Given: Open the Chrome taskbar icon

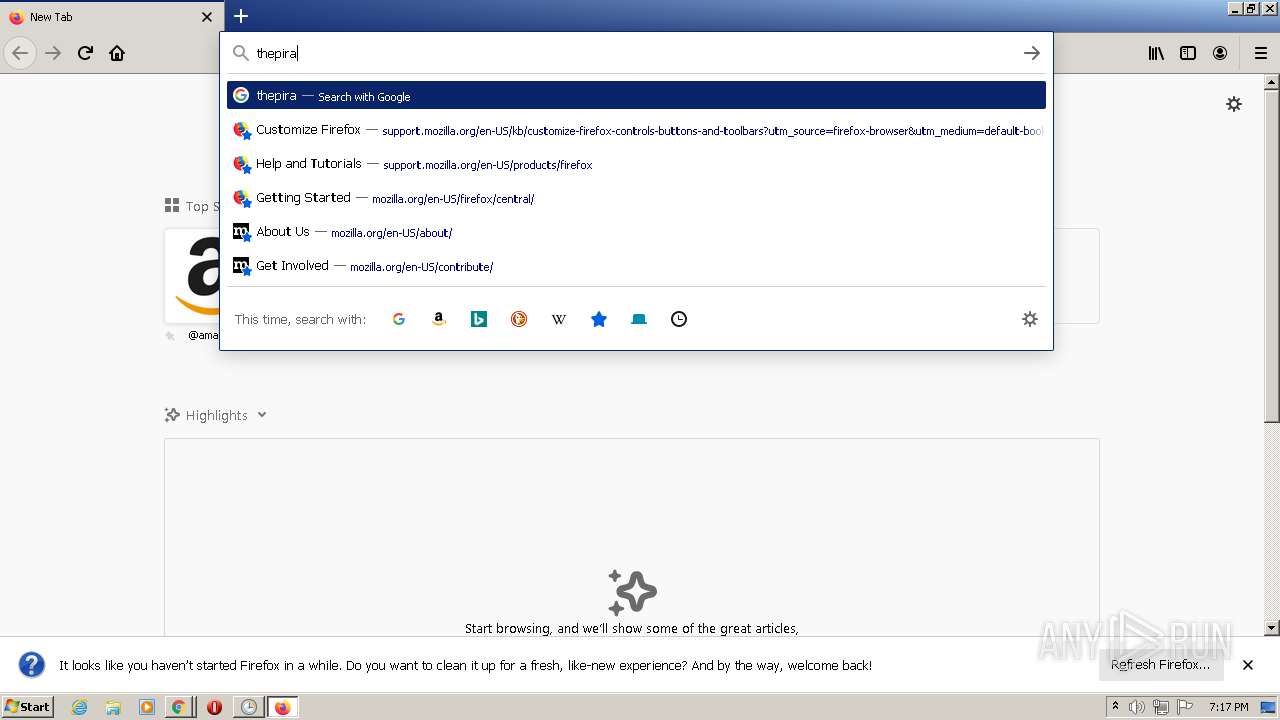Looking at the screenshot, I should pos(178,707).
